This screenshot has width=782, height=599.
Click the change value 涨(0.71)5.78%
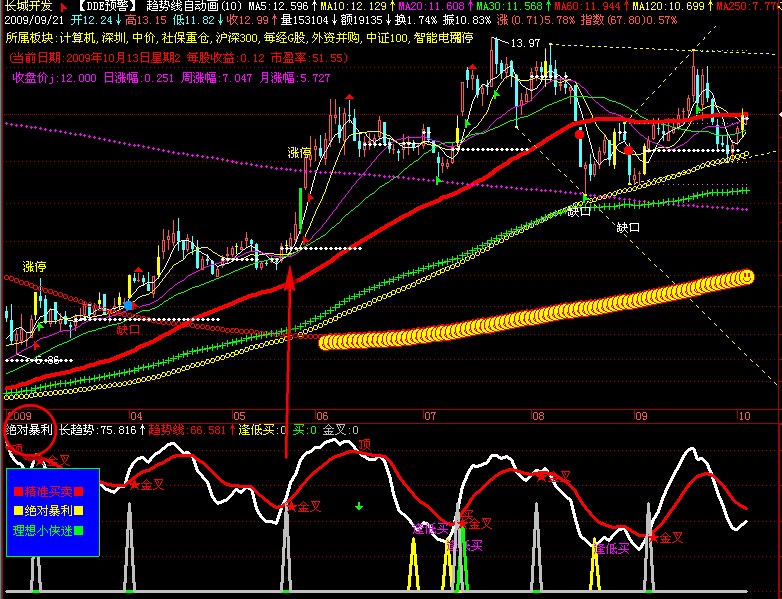536,20
